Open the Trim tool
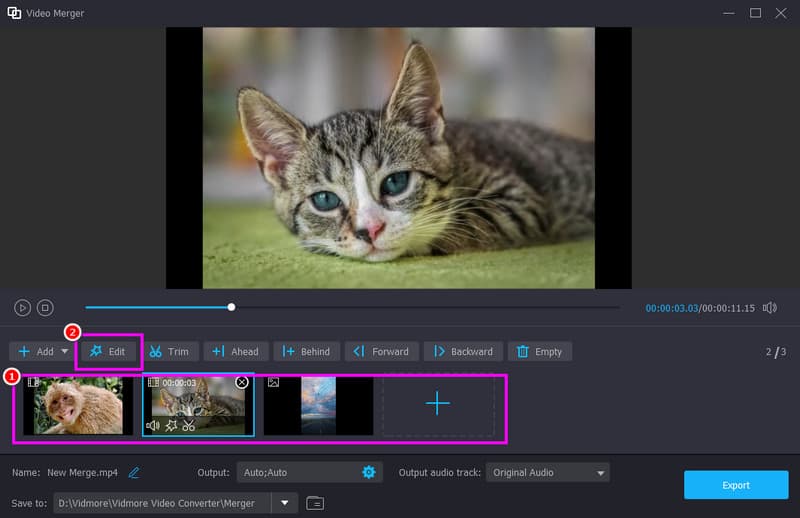The width and height of the screenshot is (800, 518). 169,352
